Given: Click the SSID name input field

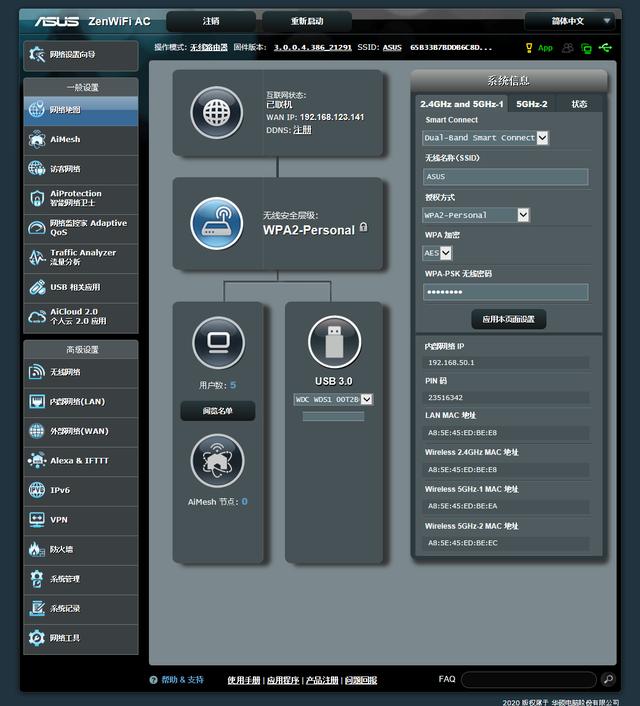Looking at the screenshot, I should [x=505, y=177].
